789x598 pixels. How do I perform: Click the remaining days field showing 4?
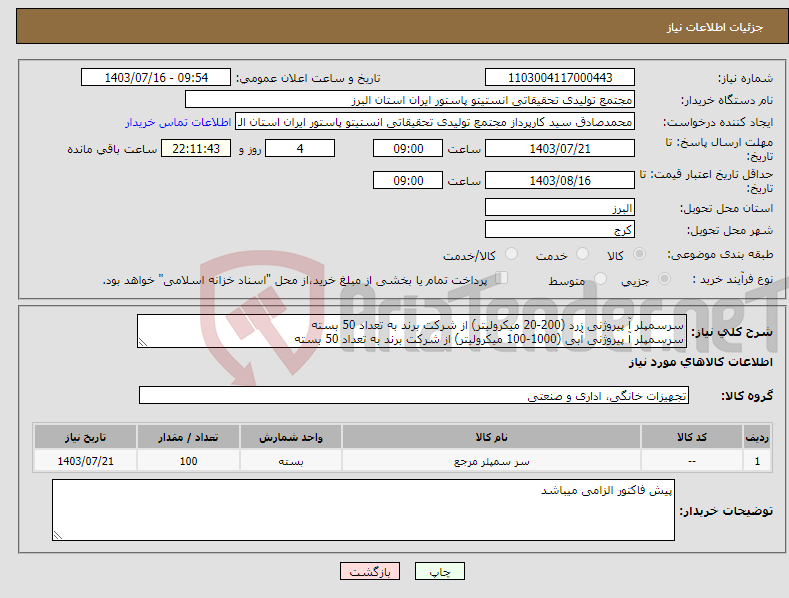click(300, 148)
